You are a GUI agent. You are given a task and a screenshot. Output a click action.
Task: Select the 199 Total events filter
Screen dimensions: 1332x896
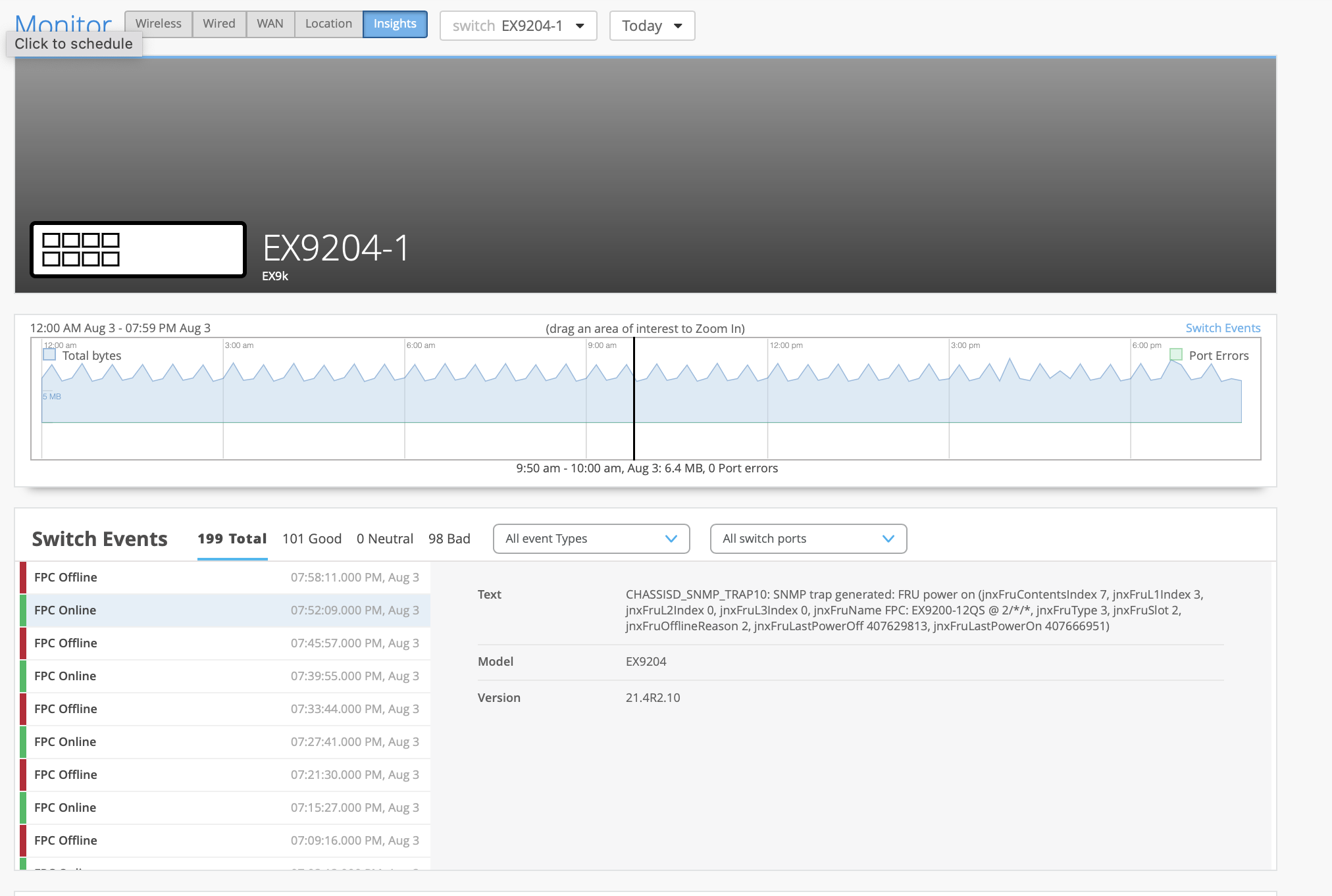(x=232, y=539)
